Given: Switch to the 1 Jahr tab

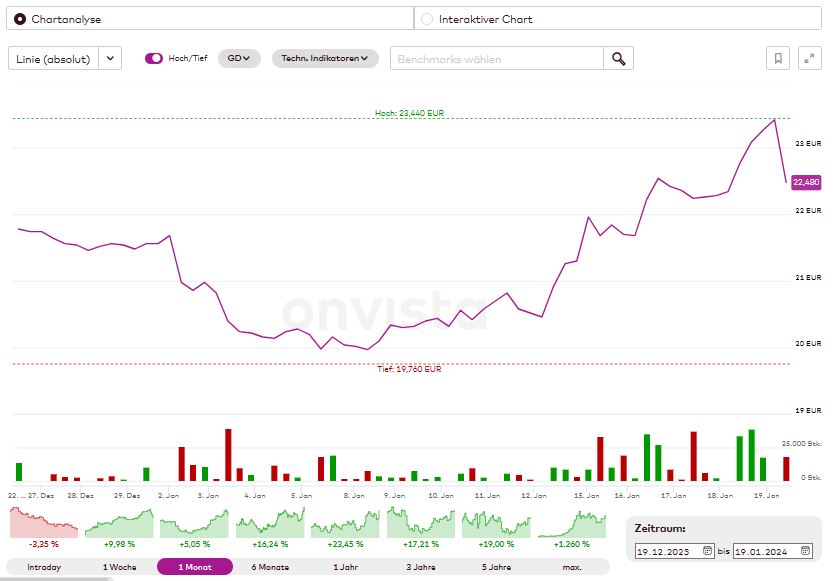Looking at the screenshot, I should click(x=344, y=567).
